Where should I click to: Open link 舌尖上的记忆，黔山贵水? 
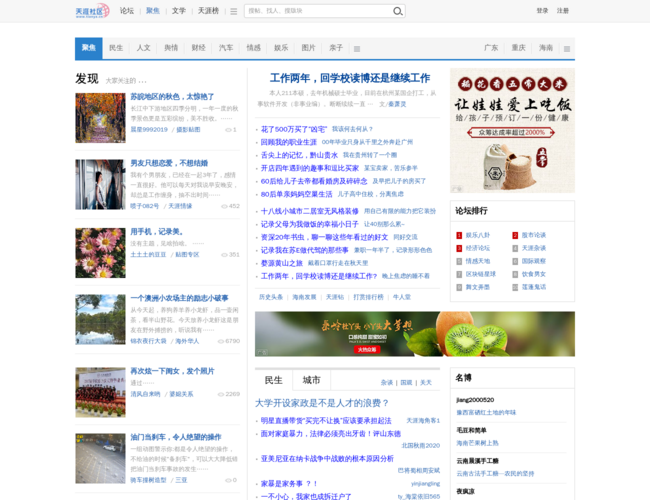(x=299, y=155)
